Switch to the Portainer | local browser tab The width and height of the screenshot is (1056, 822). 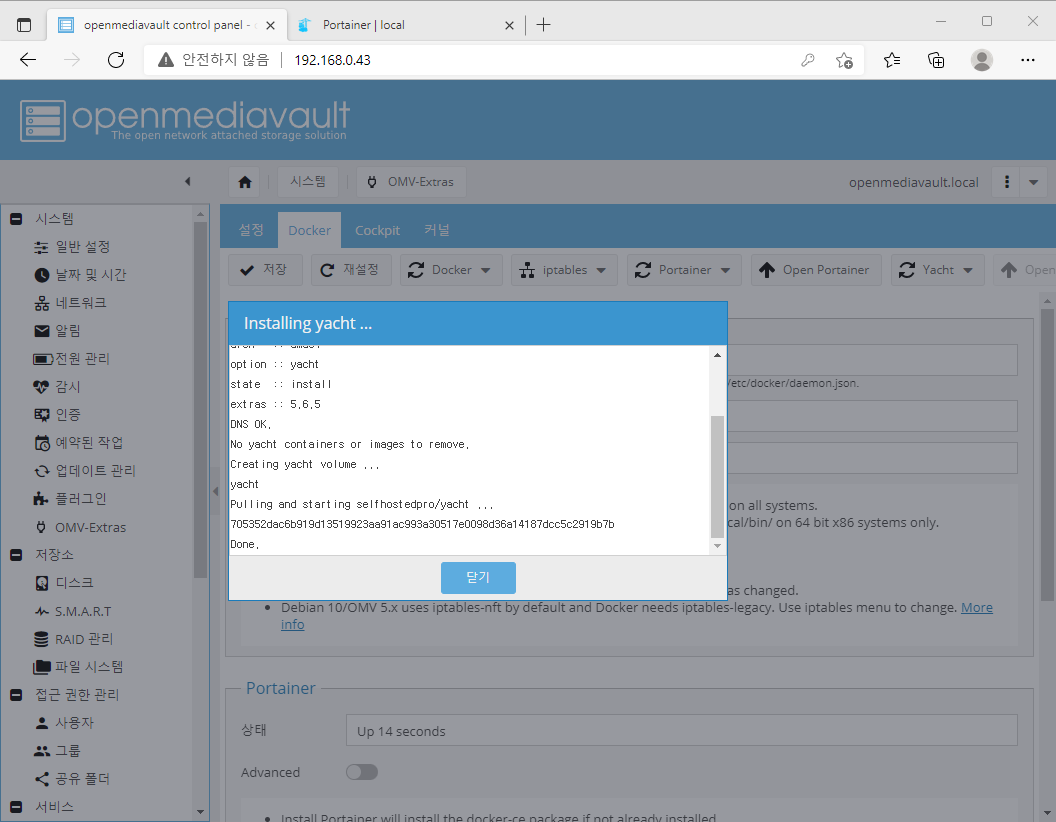[406, 25]
